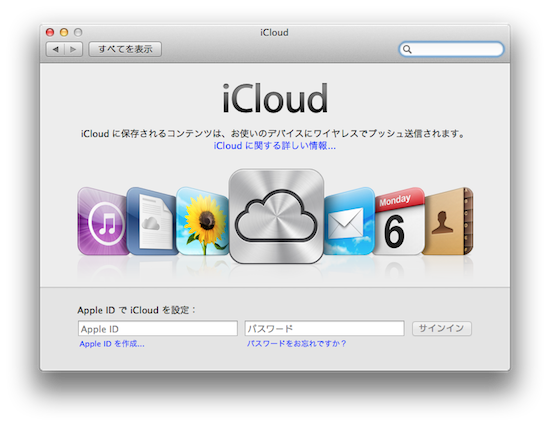Screen dimensions: 550x426
Task: Click the purple iTunes music icon
Action: [102, 221]
